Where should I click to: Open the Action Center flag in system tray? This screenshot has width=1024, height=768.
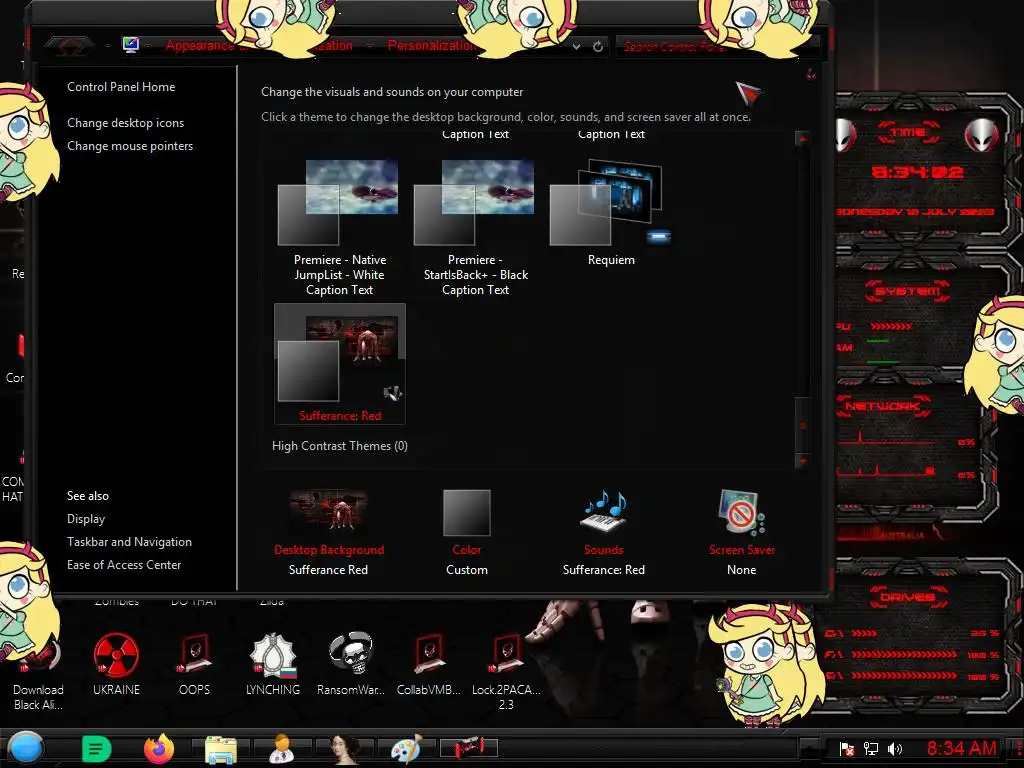pos(847,748)
